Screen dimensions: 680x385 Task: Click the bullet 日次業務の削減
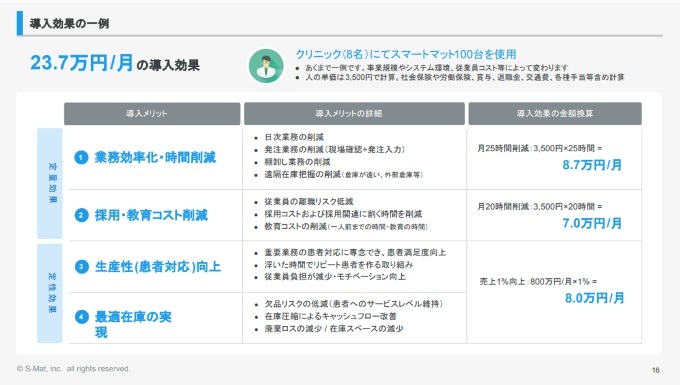click(x=294, y=137)
